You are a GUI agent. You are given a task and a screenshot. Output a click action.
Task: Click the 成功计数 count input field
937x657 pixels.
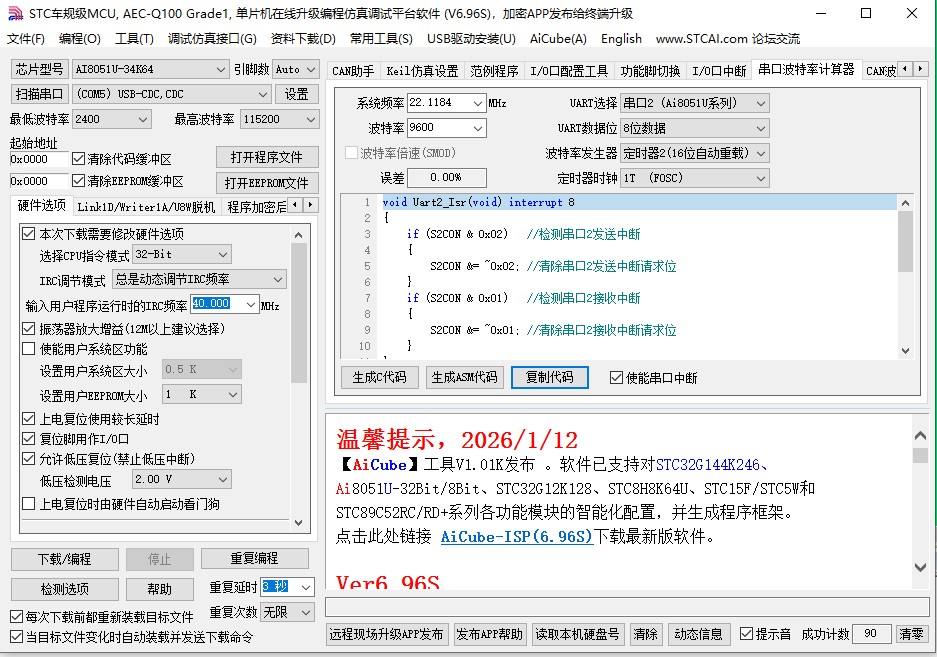point(870,634)
